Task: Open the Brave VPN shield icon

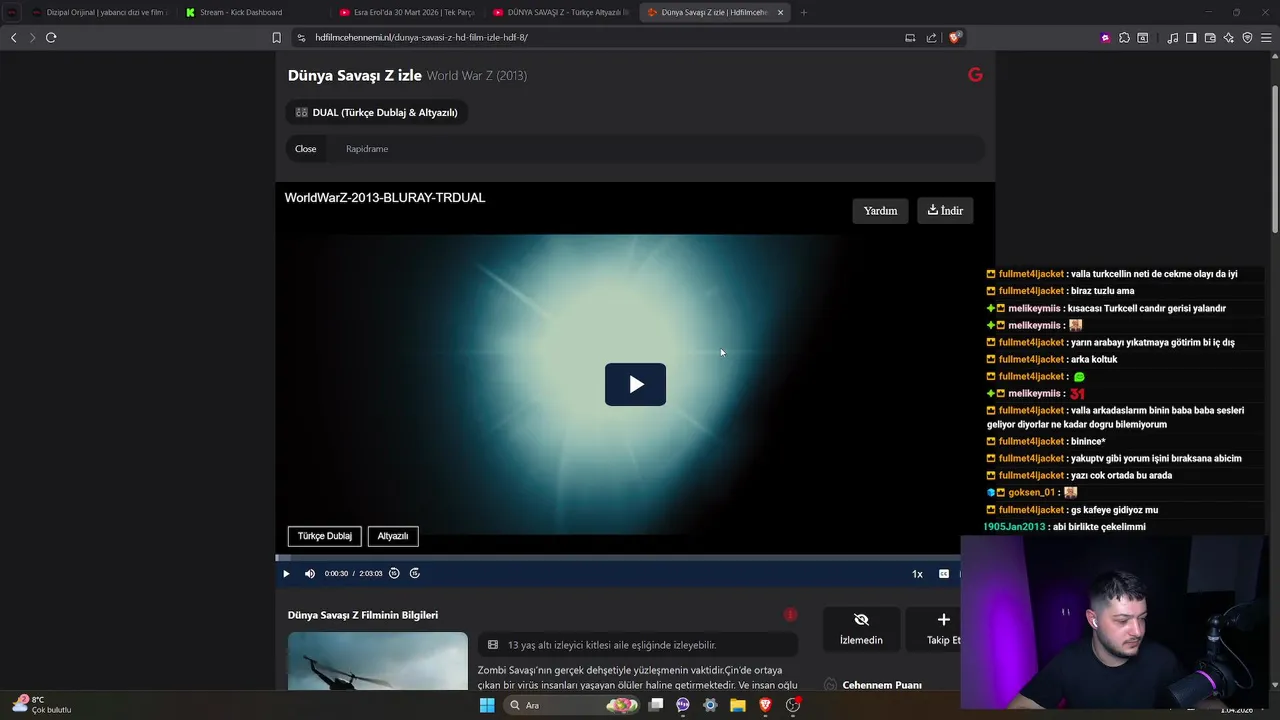Action: [x=1247, y=38]
